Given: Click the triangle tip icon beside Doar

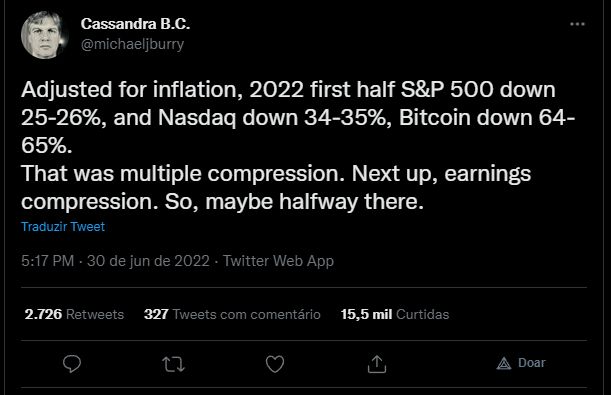Looking at the screenshot, I should tap(504, 363).
